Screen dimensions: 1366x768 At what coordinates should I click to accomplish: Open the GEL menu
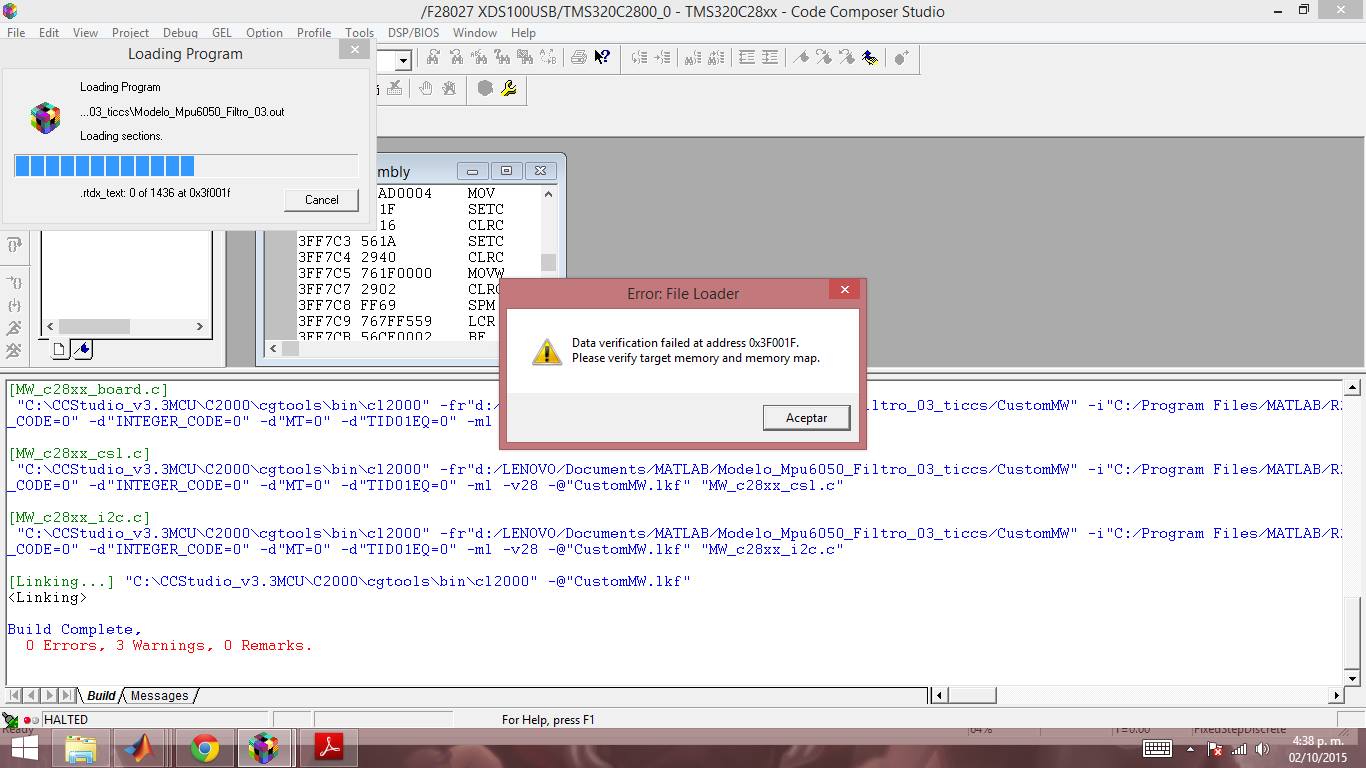[x=221, y=32]
